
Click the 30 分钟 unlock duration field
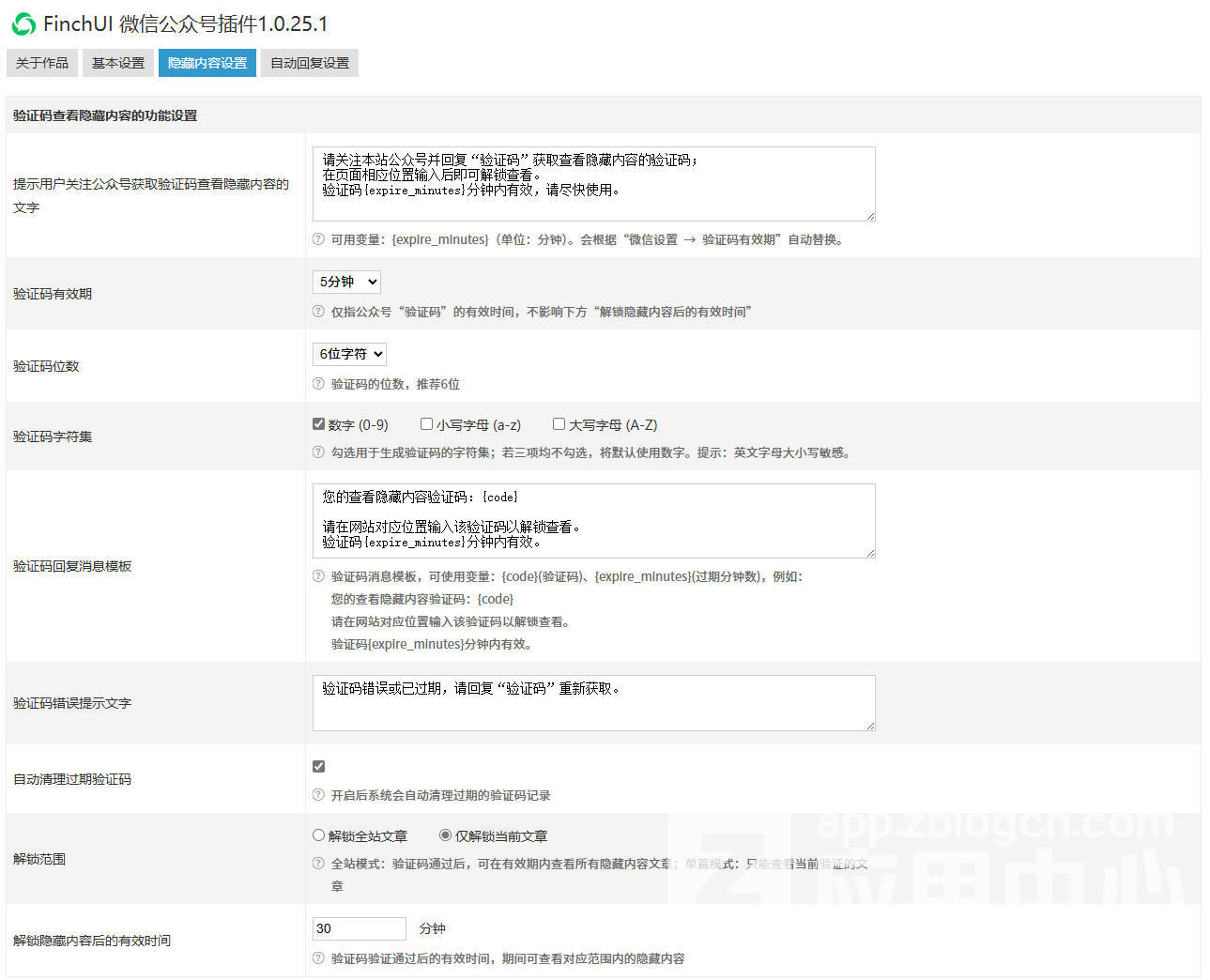(x=359, y=928)
